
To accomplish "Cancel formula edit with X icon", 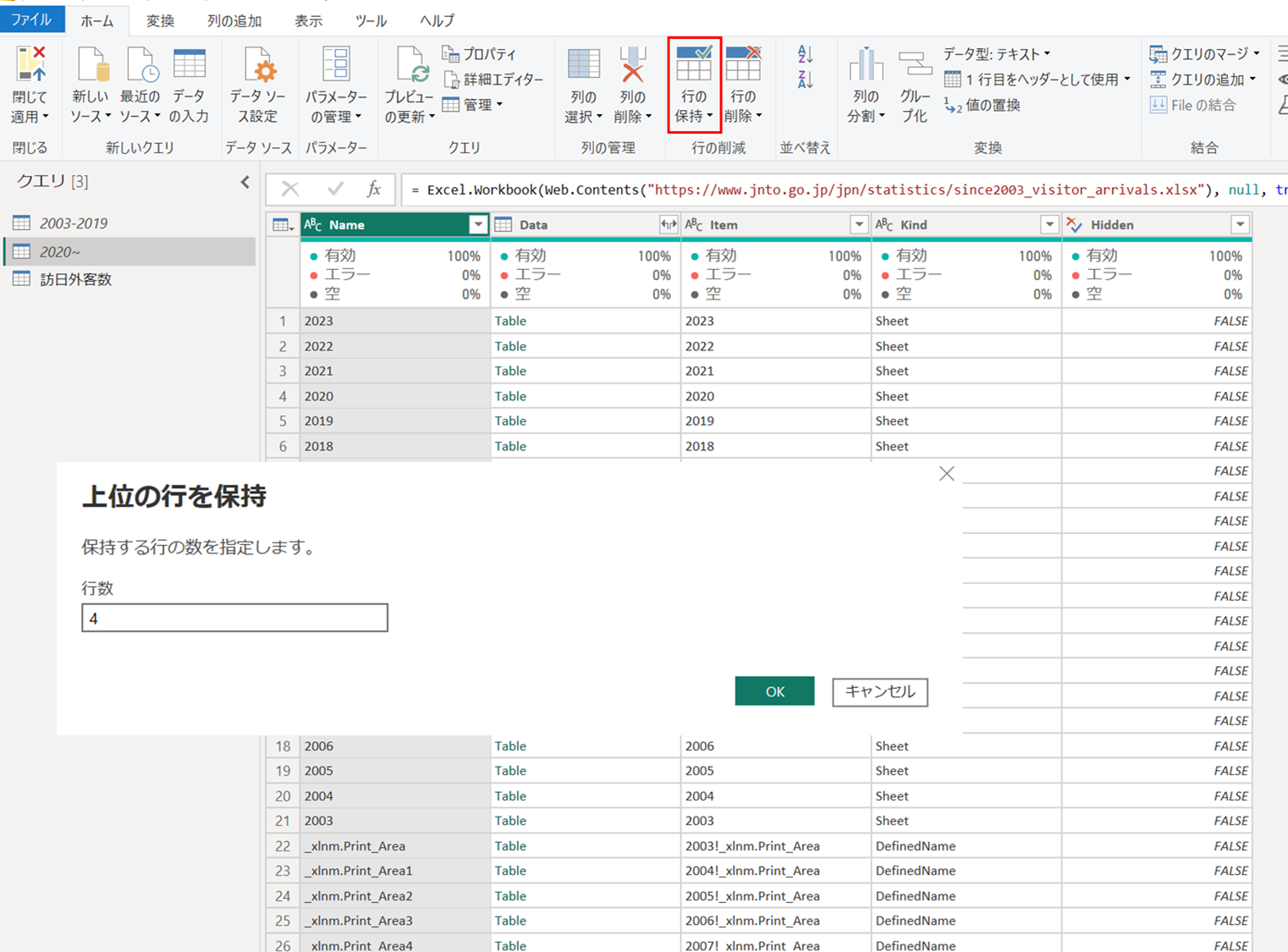I will pos(290,189).
